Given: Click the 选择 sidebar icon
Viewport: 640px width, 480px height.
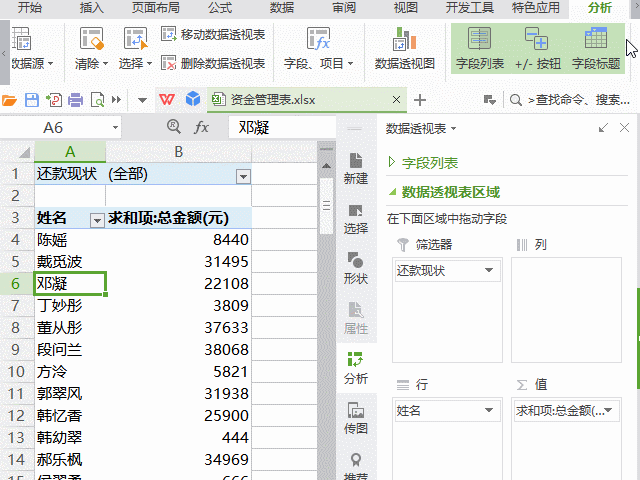Looking at the screenshot, I should [356, 219].
